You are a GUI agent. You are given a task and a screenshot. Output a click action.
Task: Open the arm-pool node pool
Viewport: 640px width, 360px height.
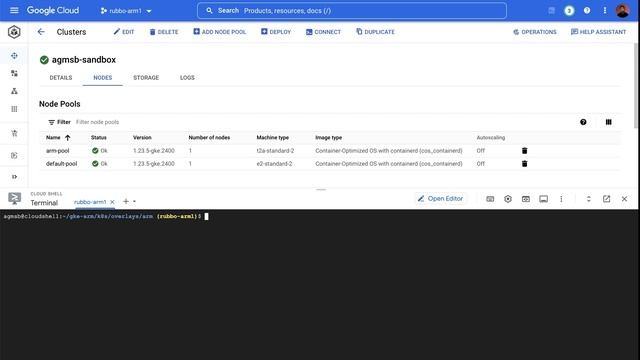(58, 151)
